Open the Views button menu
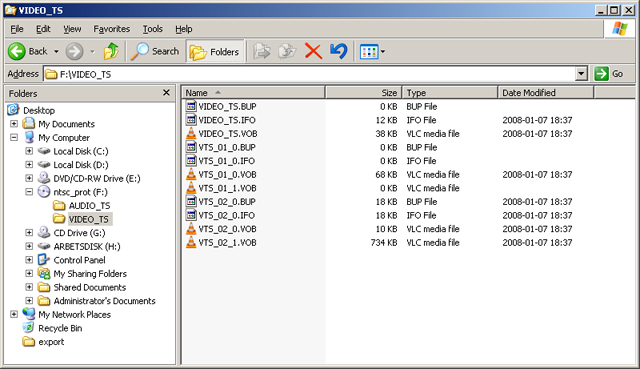The image size is (640, 369). tap(372, 52)
